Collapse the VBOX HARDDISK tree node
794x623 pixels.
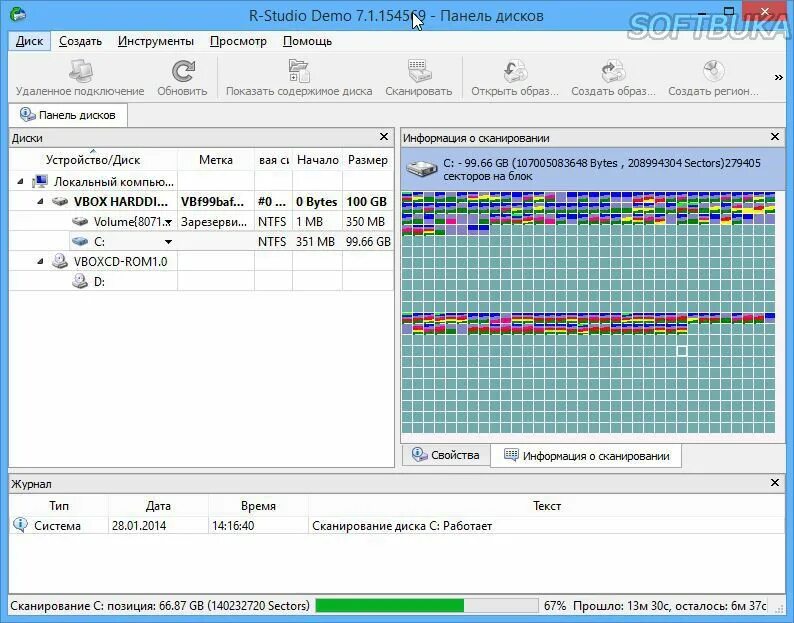[40, 202]
